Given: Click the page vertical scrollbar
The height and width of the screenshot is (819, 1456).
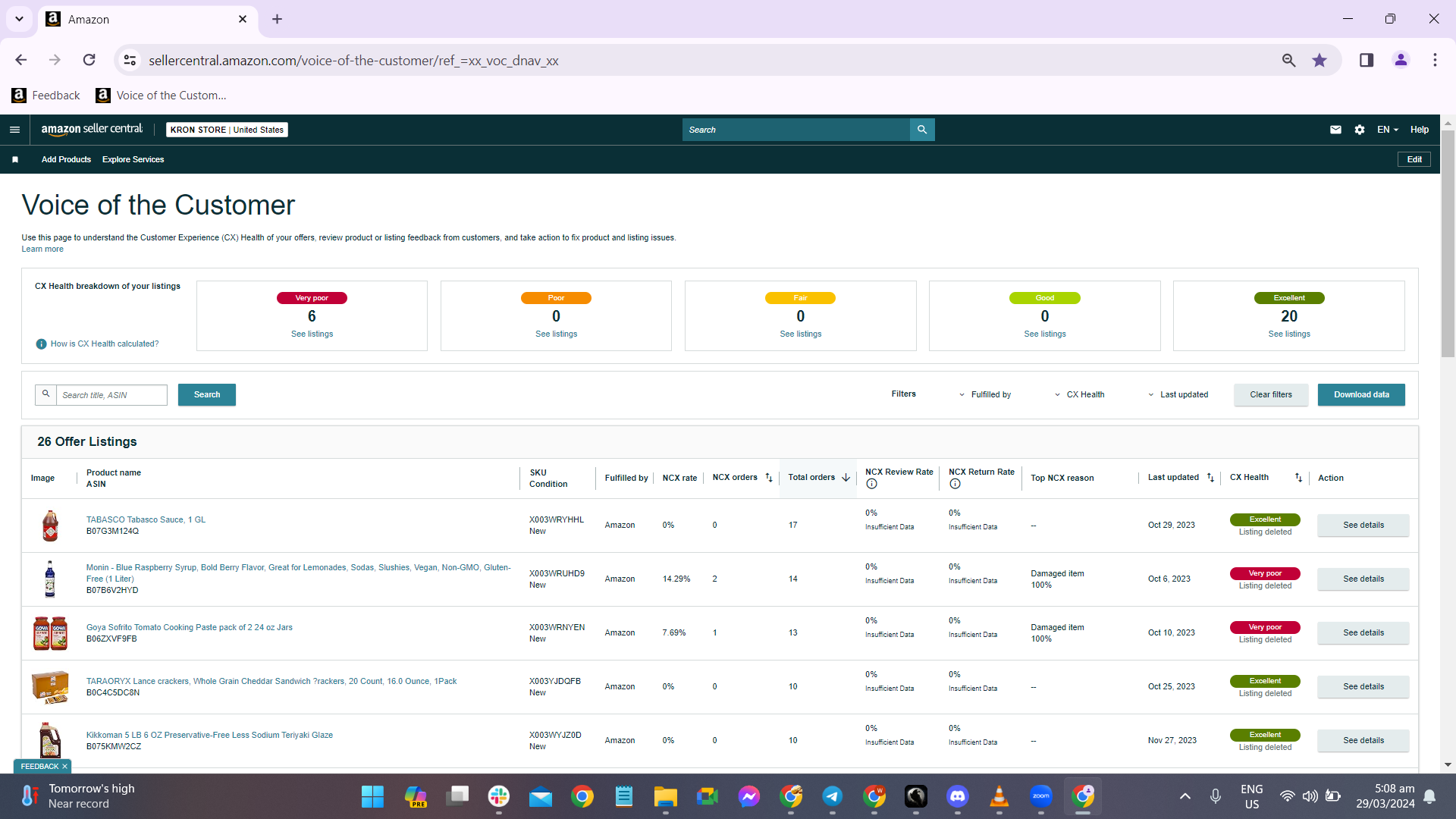Looking at the screenshot, I should click(x=1448, y=243).
